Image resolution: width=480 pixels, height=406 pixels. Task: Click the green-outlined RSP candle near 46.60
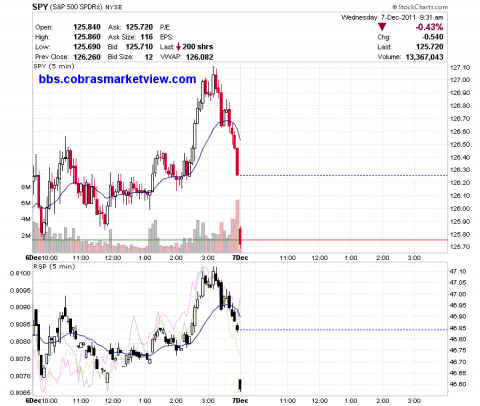pos(240,385)
